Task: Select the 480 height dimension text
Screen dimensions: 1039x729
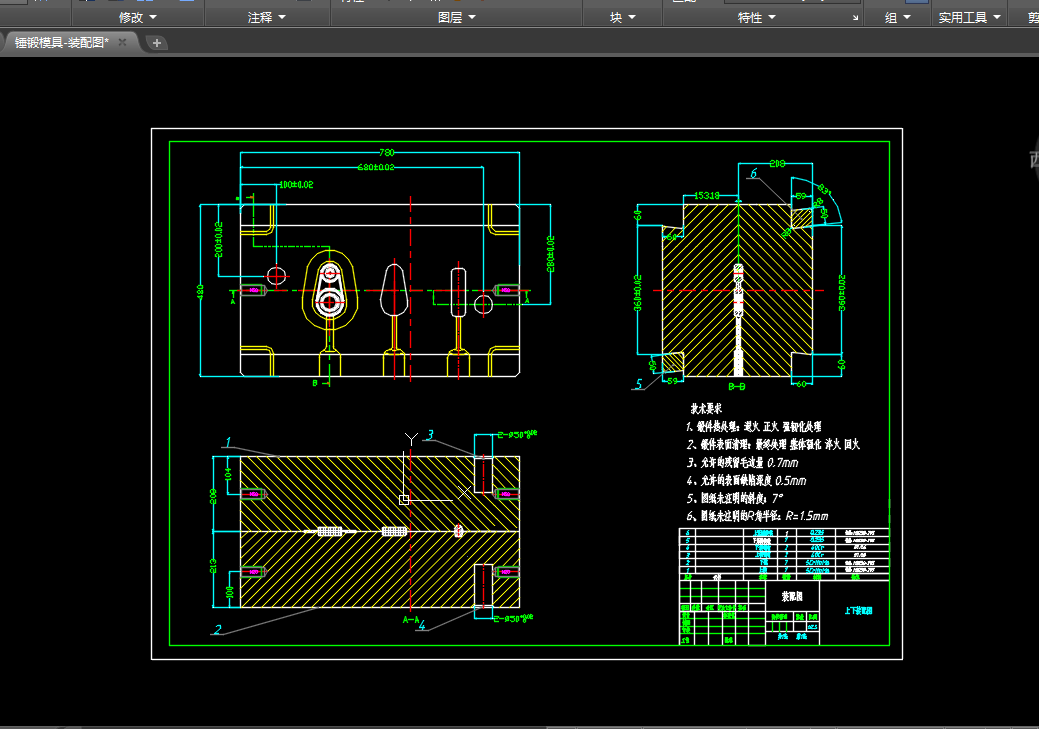Action: (x=200, y=292)
